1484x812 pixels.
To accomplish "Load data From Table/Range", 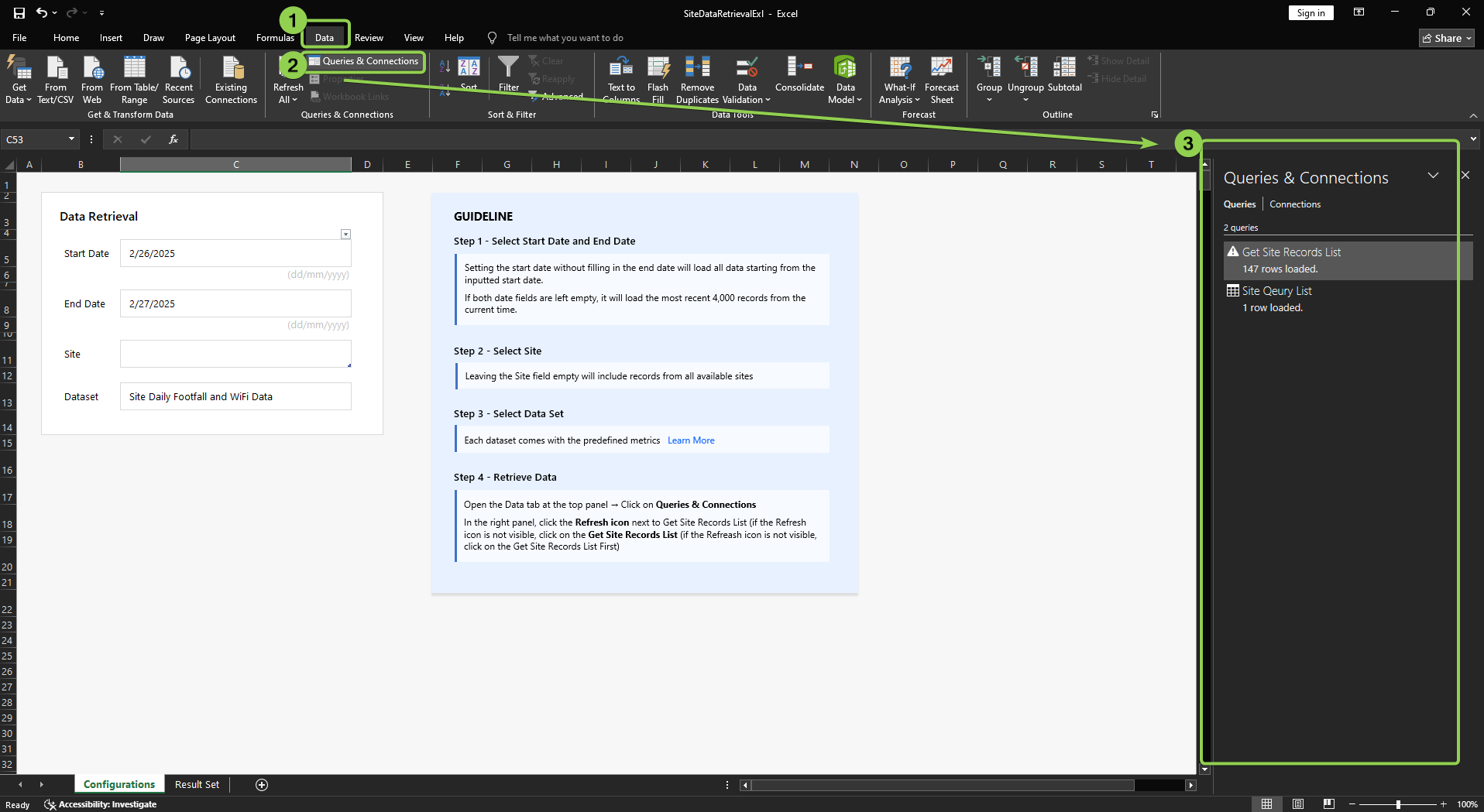I will tap(134, 80).
